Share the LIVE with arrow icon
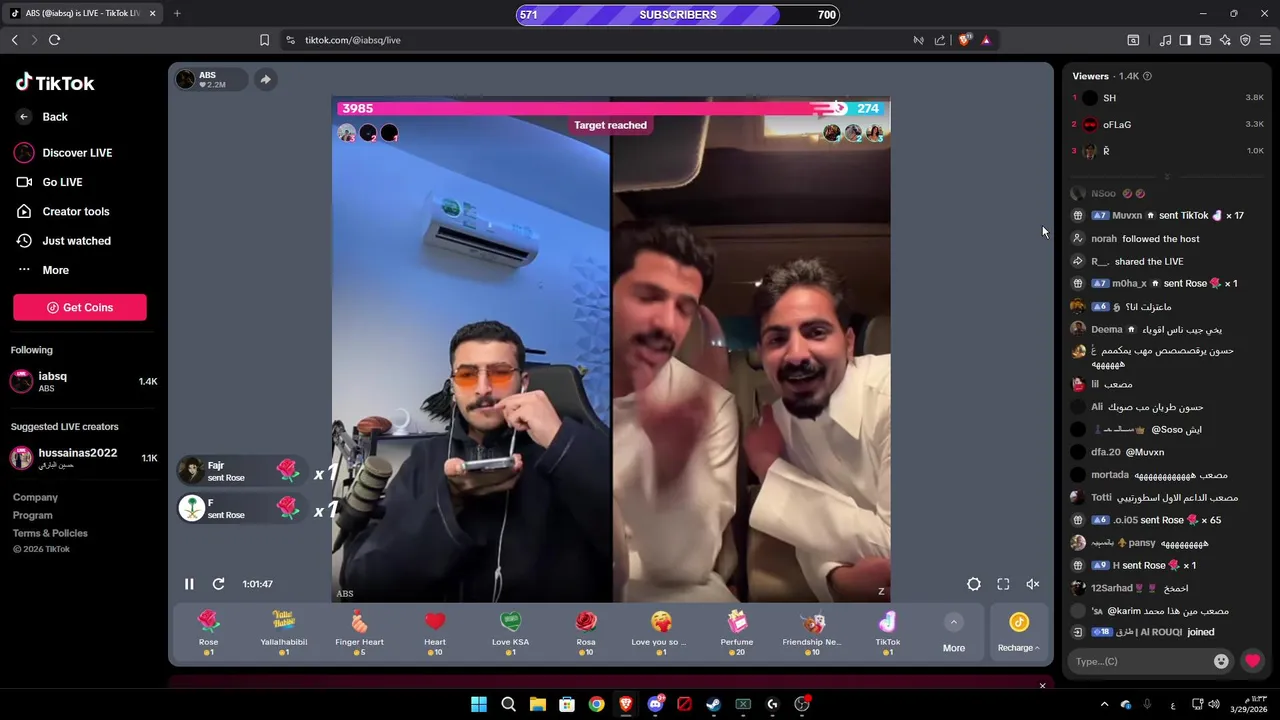 (265, 80)
